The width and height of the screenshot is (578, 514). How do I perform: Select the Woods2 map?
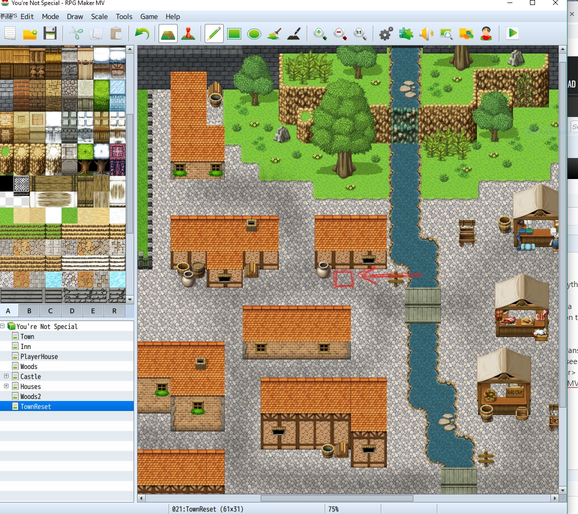click(31, 396)
